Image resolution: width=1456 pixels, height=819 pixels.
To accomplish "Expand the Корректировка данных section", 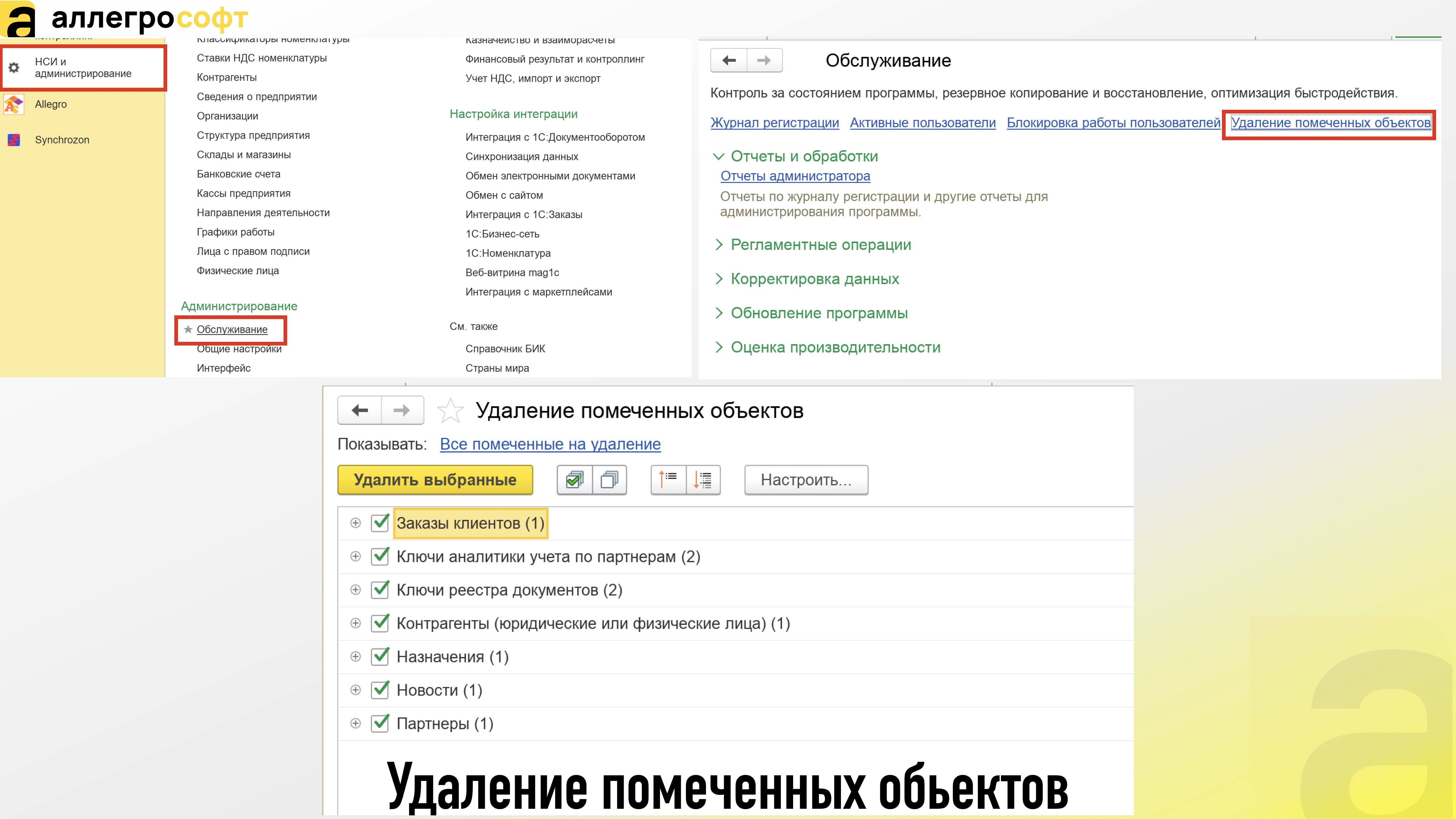I will point(718,279).
